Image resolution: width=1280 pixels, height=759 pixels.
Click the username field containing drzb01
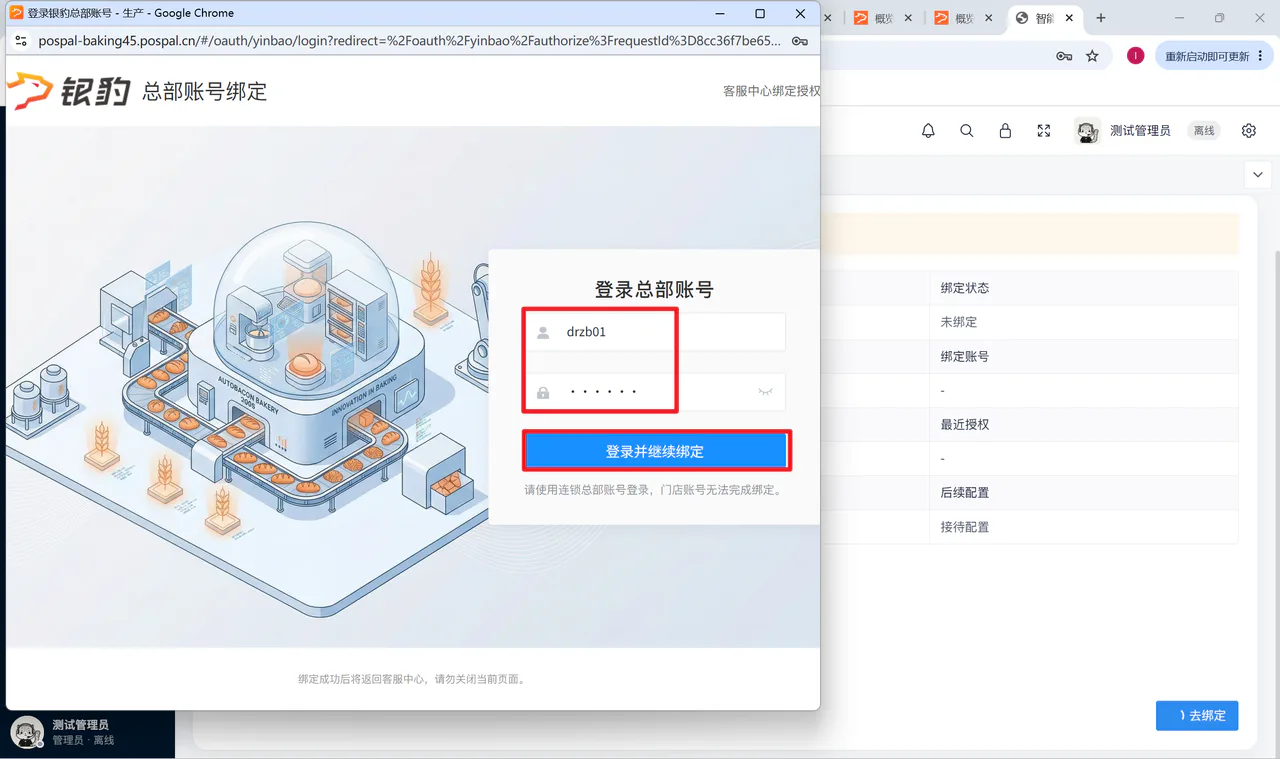click(654, 332)
